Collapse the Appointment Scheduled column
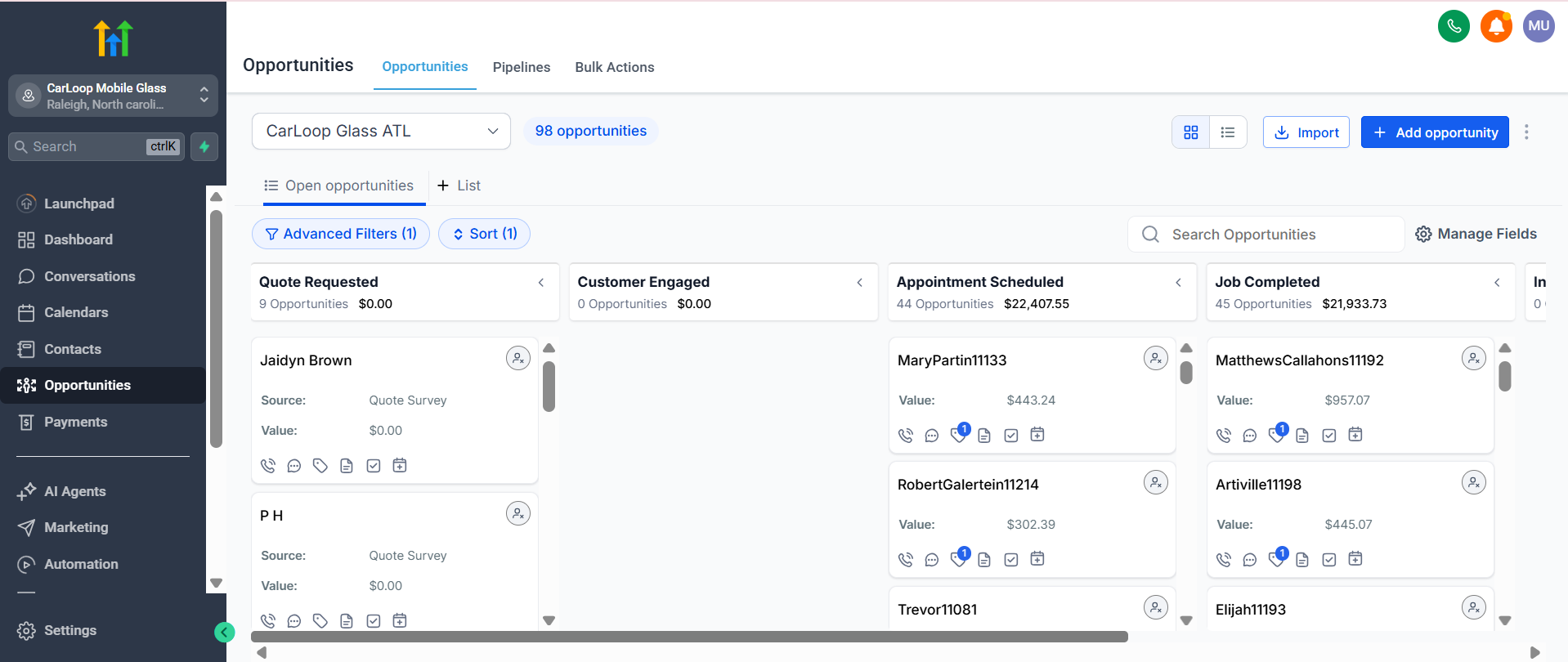1568x662 pixels. [x=1179, y=283]
